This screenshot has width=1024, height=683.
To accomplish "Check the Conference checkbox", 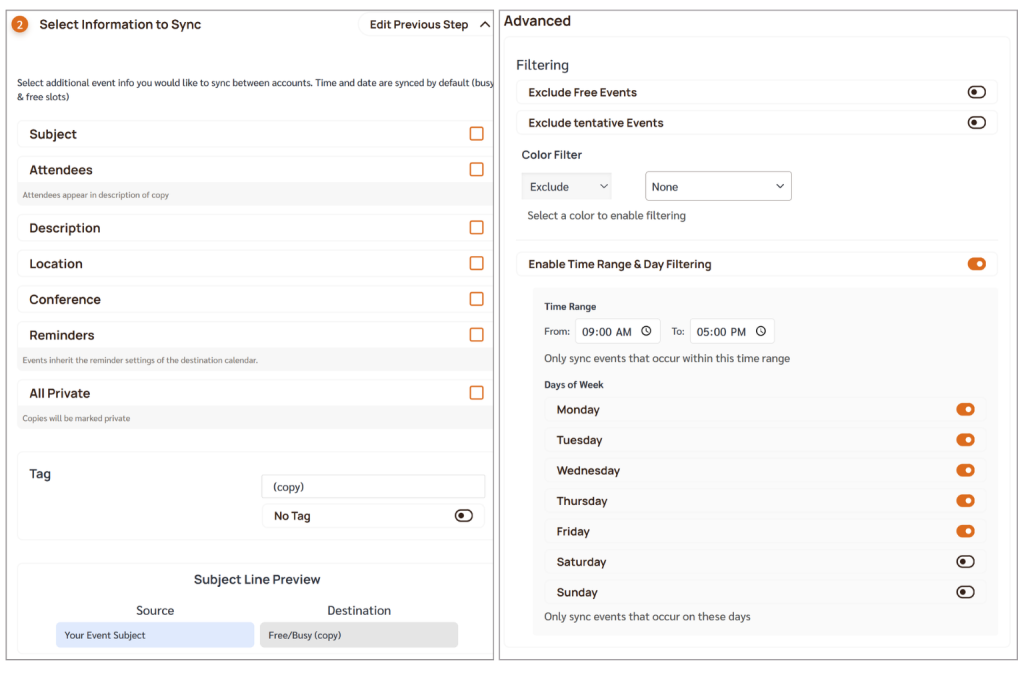I will click(x=477, y=299).
